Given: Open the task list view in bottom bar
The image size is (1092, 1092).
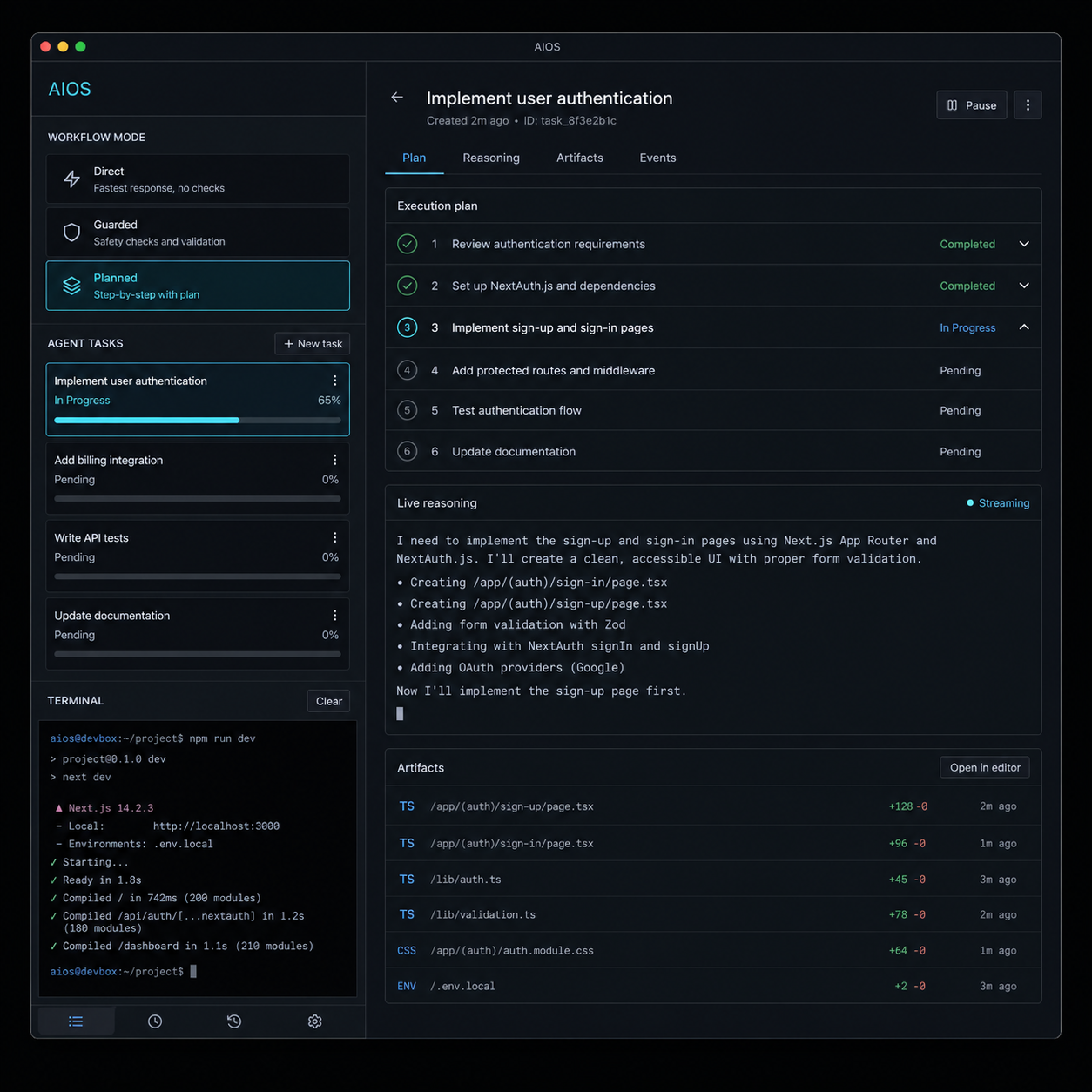Looking at the screenshot, I should point(76,1021).
